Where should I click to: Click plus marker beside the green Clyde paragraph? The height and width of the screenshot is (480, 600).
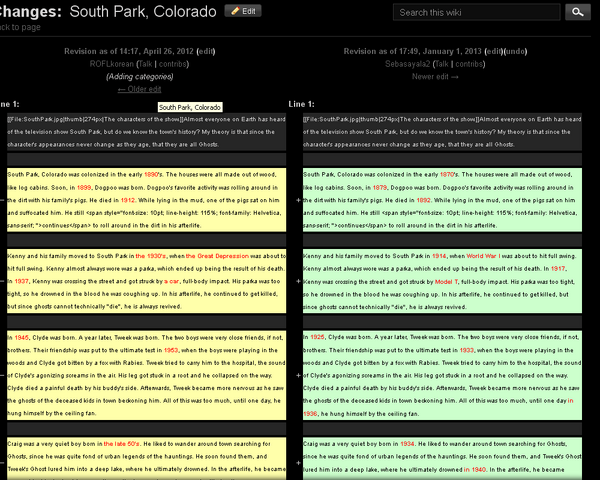coord(298,376)
